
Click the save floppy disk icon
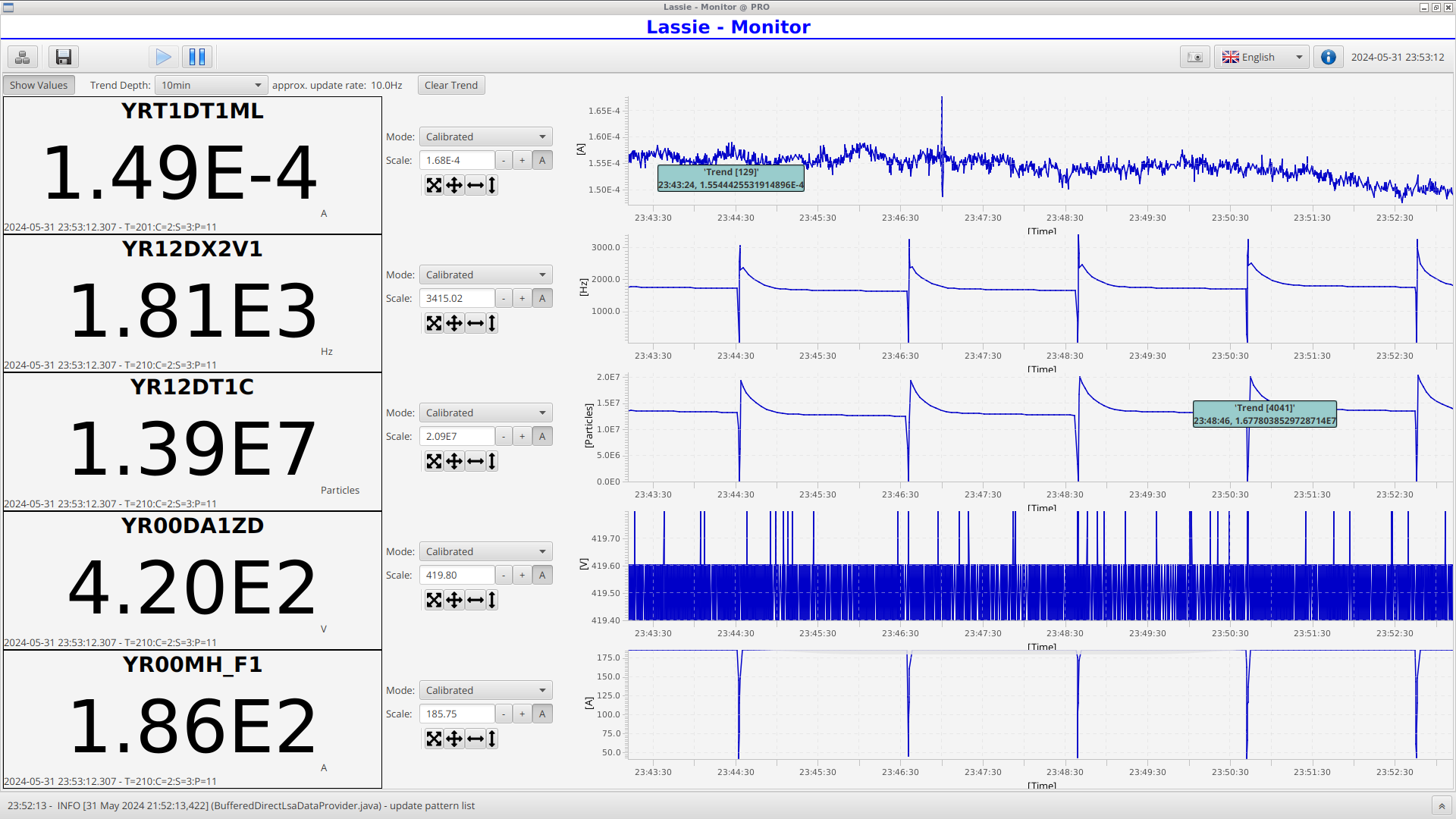pyautogui.click(x=64, y=57)
